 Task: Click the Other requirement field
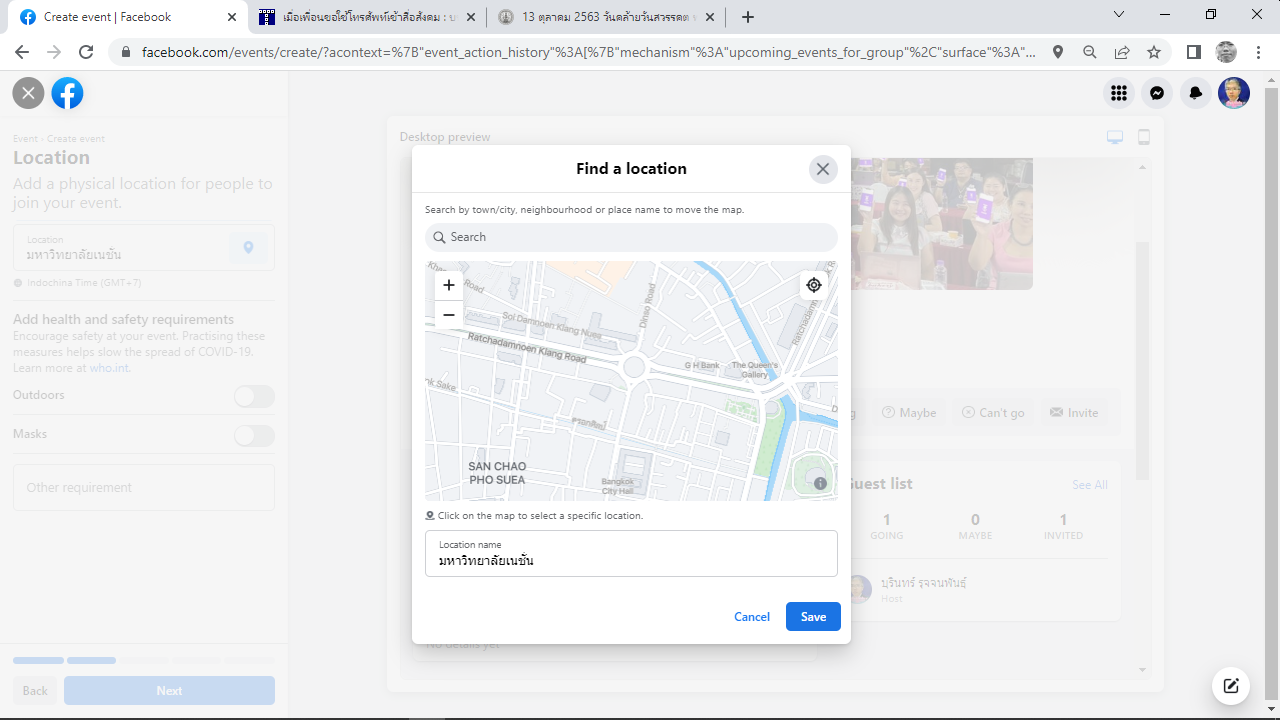144,488
